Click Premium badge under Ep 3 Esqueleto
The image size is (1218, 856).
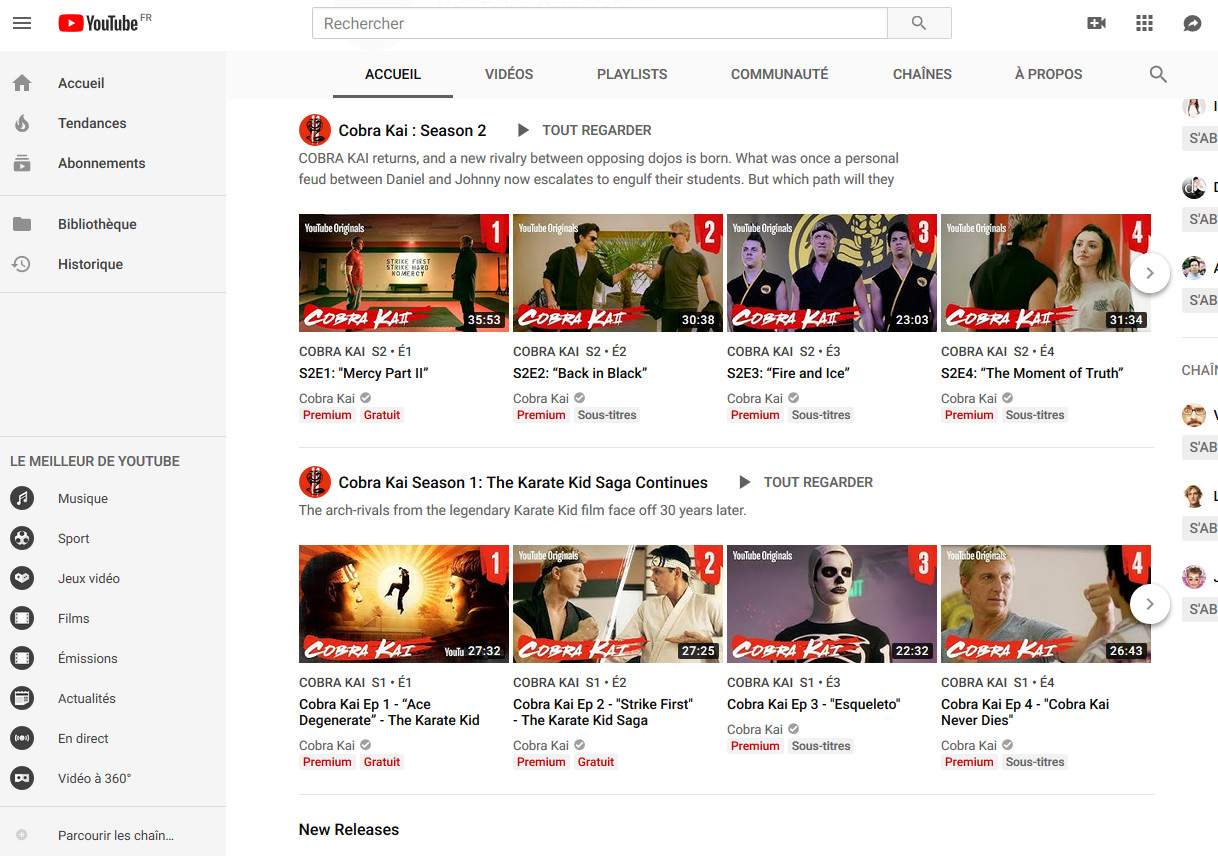pyautogui.click(x=755, y=746)
